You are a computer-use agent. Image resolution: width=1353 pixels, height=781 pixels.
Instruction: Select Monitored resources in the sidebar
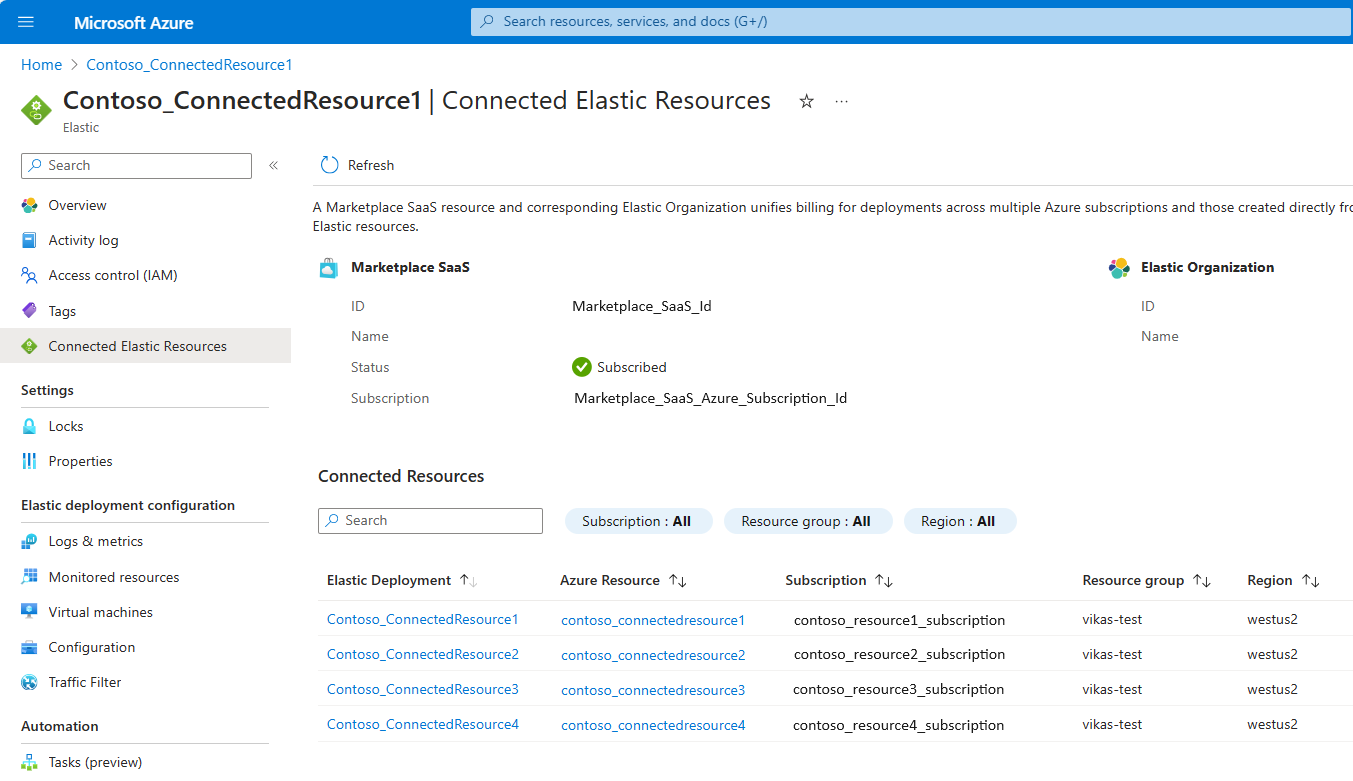pyautogui.click(x=114, y=577)
